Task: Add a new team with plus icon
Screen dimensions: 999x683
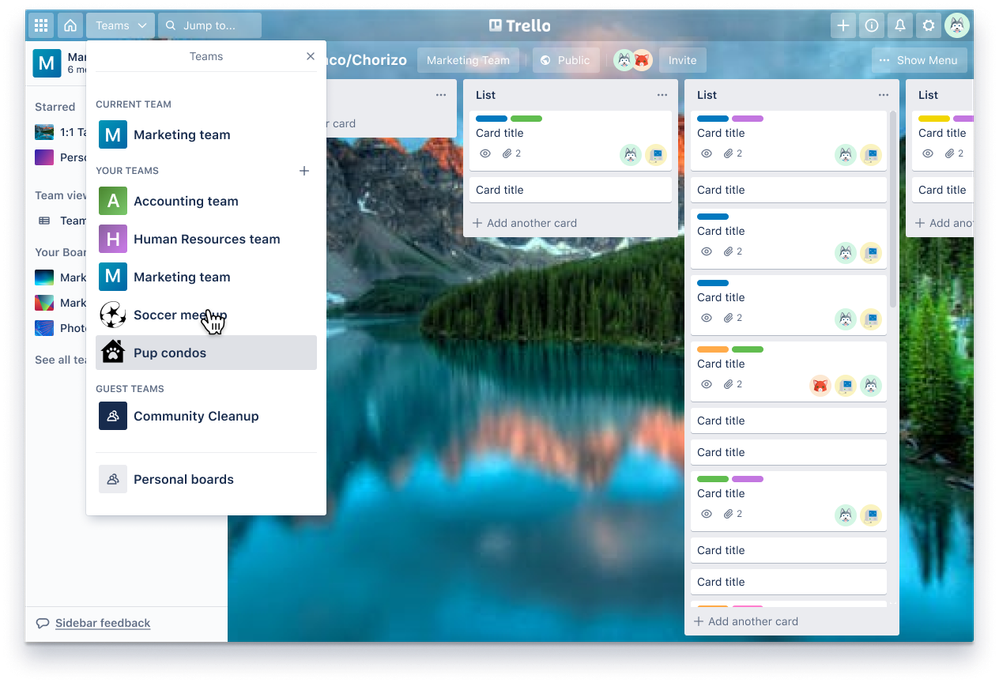Action: click(305, 171)
